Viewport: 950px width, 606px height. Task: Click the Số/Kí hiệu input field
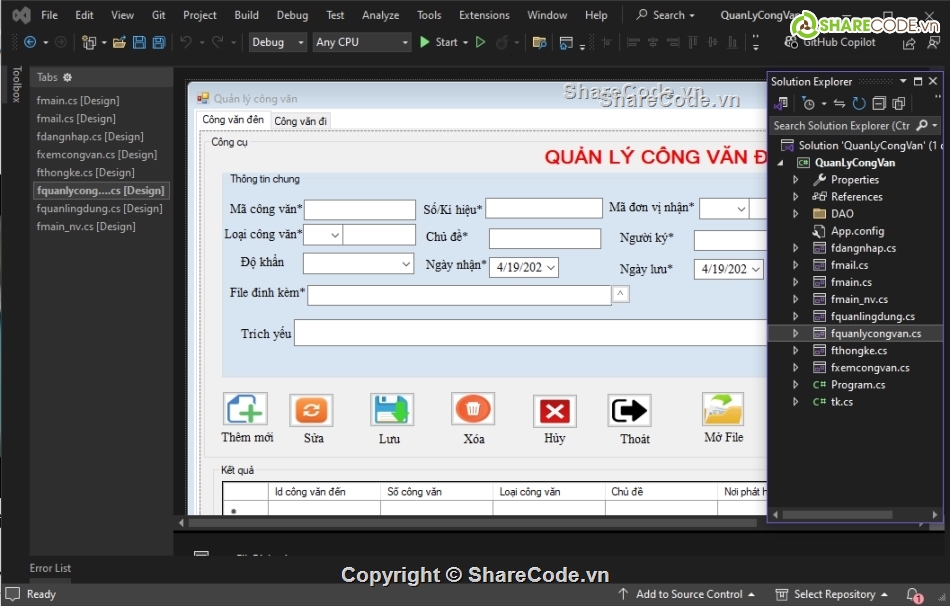tap(544, 208)
